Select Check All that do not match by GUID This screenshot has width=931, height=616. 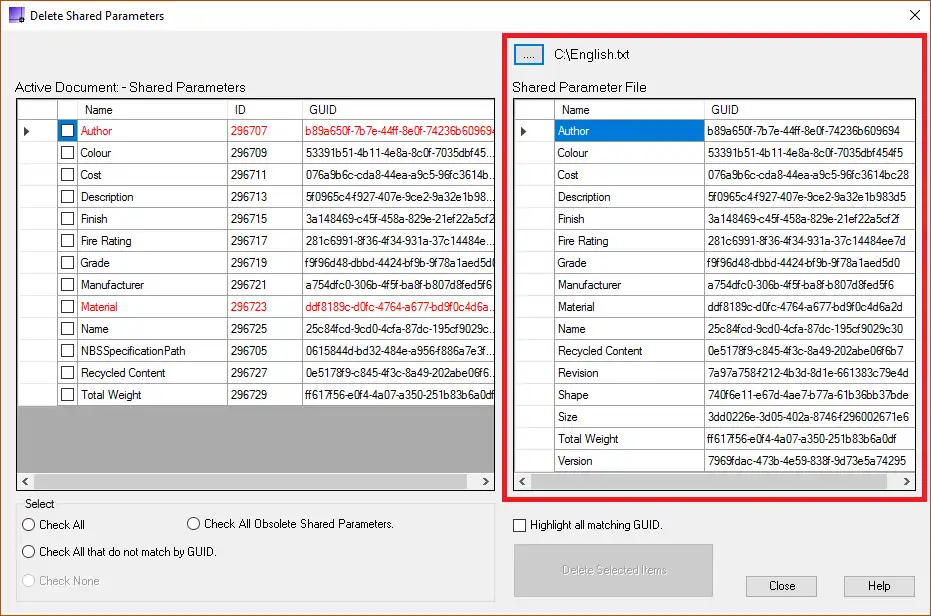point(29,552)
